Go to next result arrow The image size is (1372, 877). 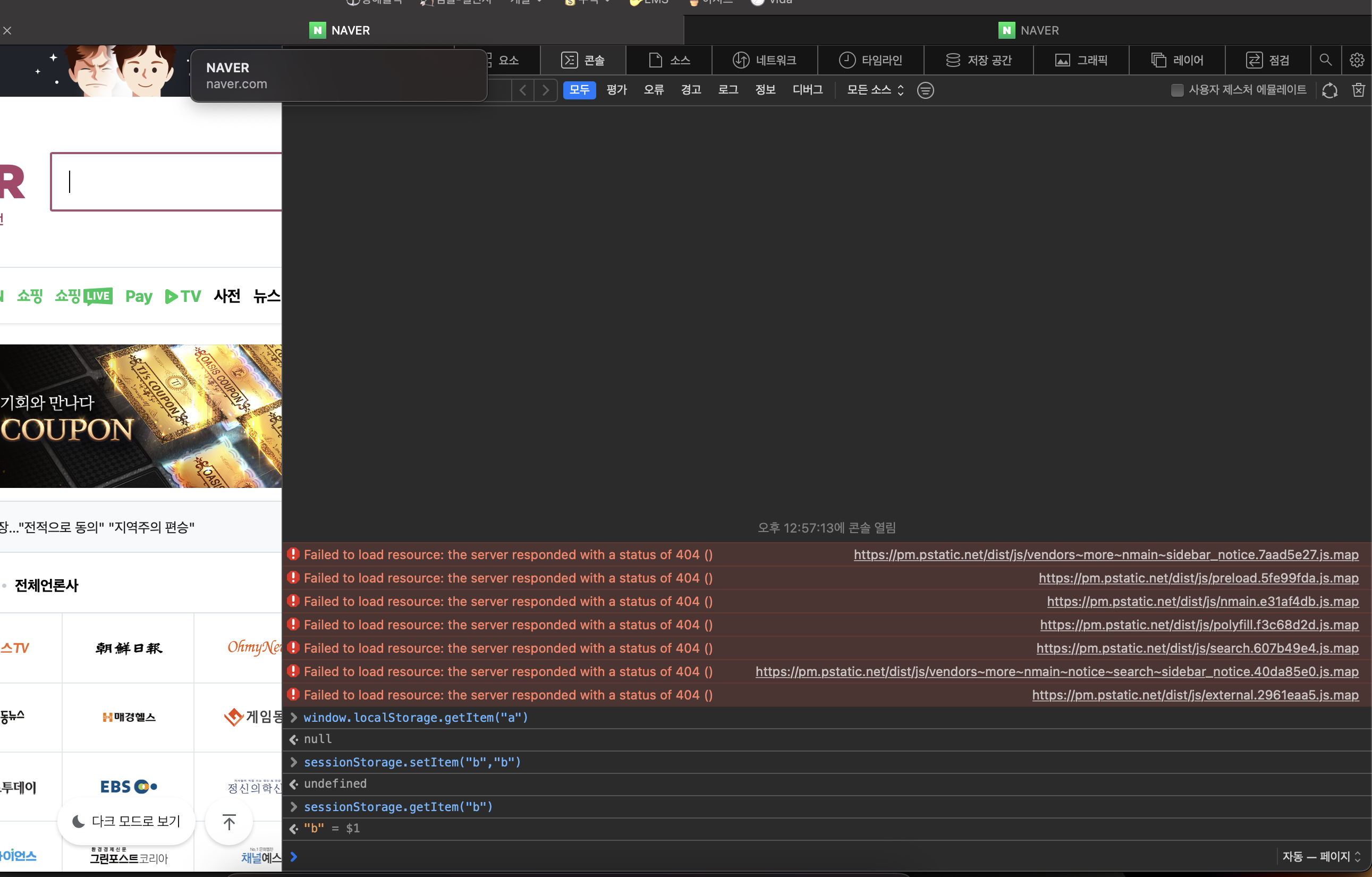tap(545, 90)
